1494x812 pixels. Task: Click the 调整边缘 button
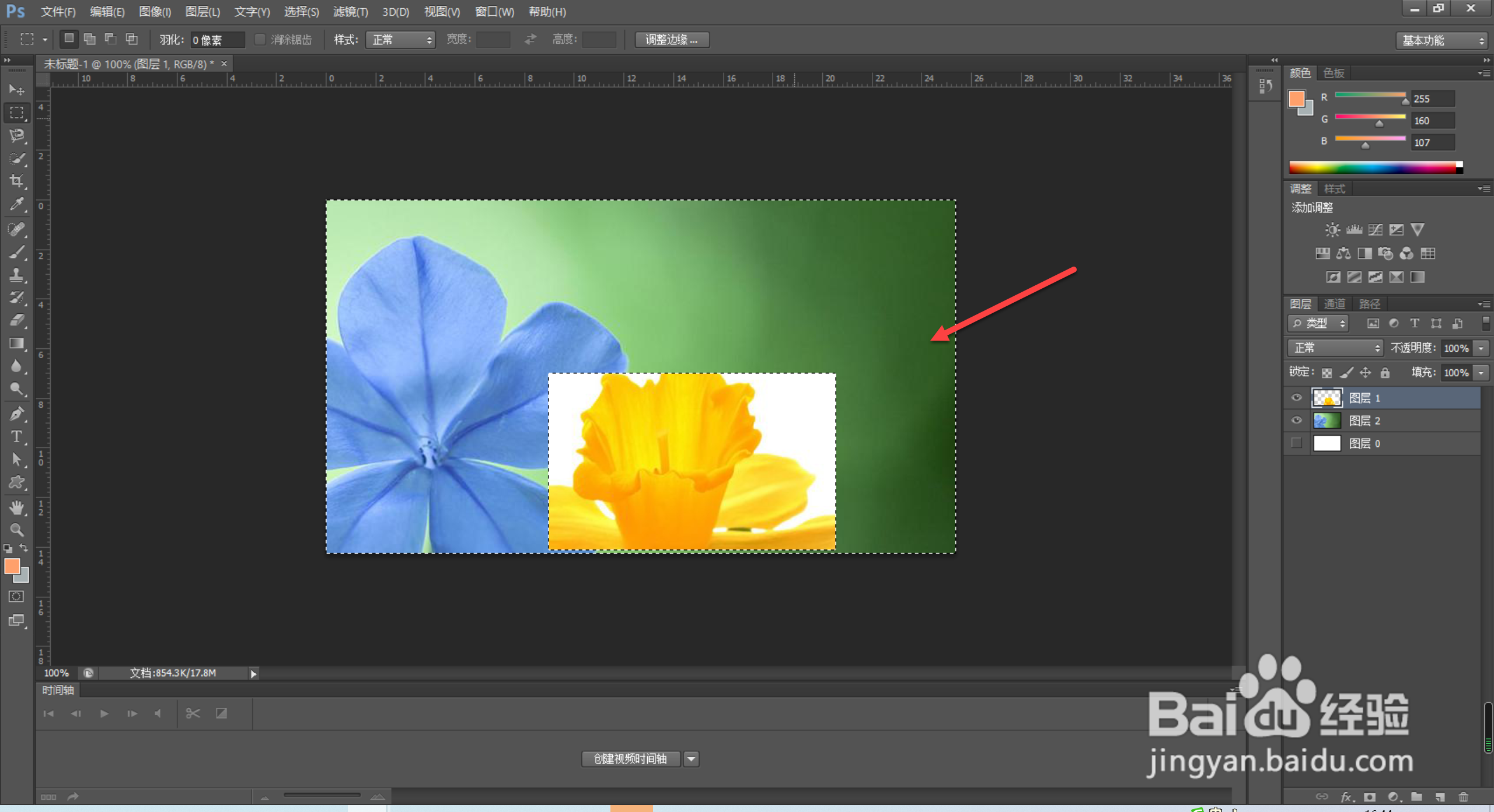[672, 40]
